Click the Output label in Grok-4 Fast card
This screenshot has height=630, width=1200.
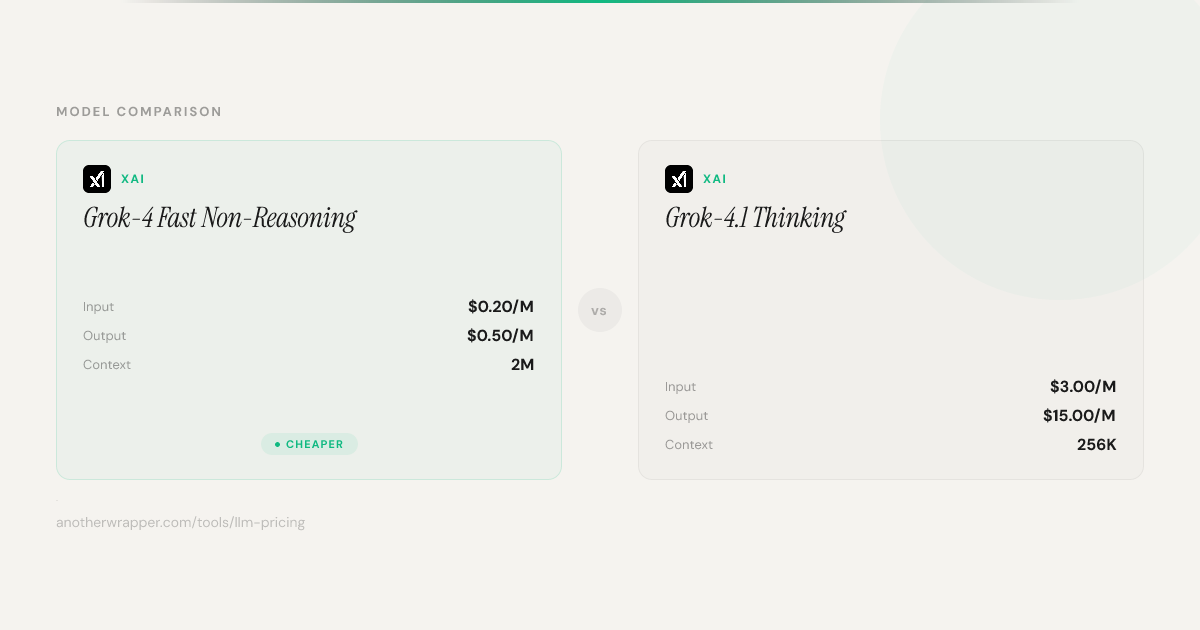point(104,336)
